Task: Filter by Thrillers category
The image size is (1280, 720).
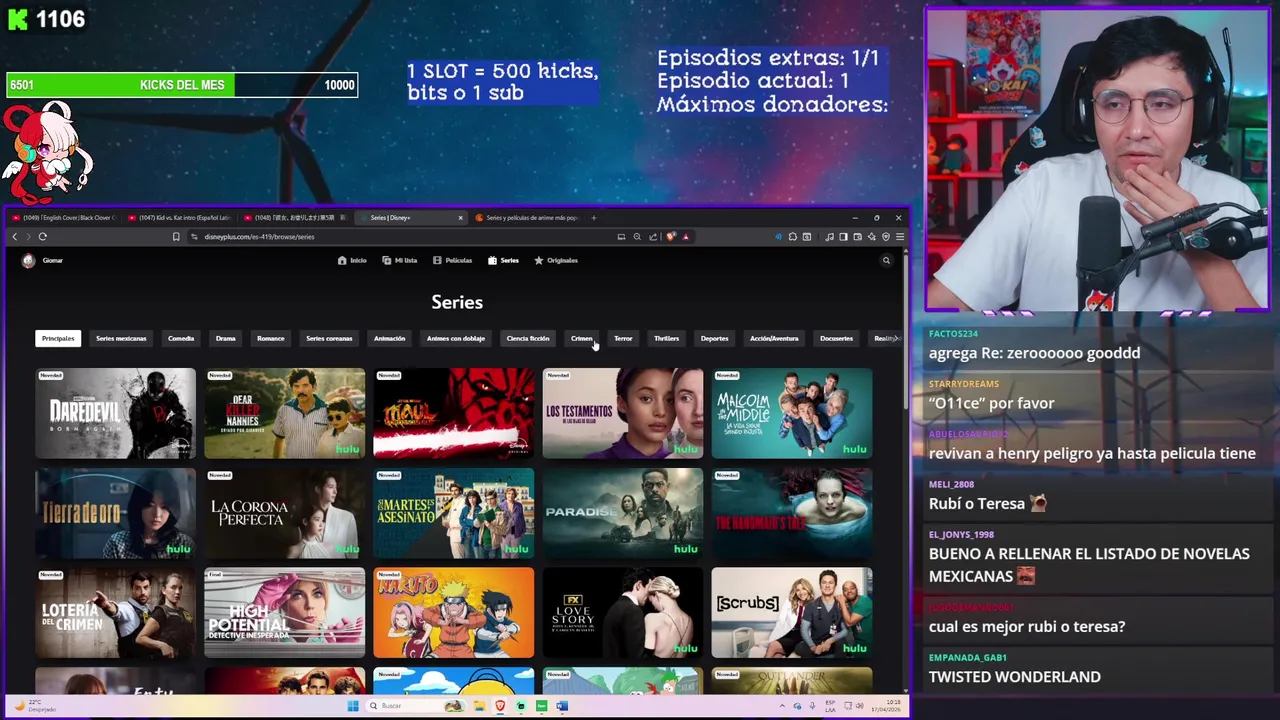Action: click(666, 338)
